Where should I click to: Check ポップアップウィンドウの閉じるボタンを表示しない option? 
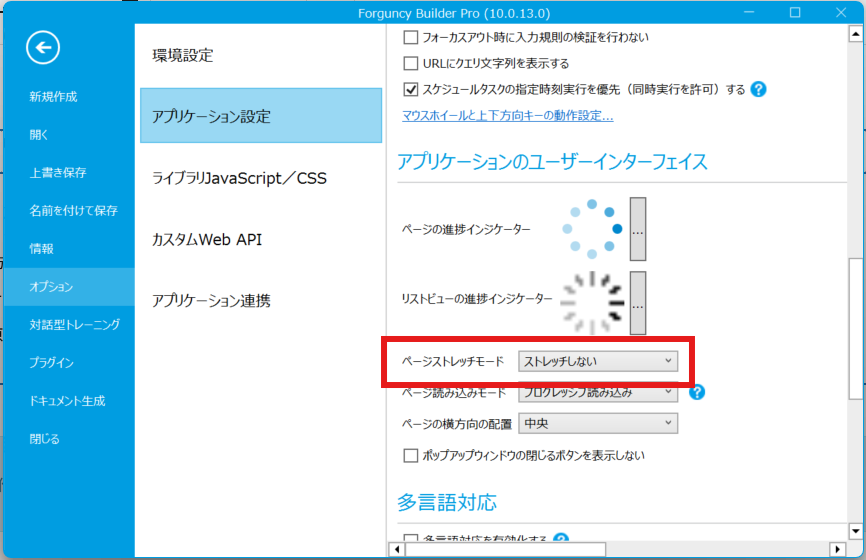(410, 455)
